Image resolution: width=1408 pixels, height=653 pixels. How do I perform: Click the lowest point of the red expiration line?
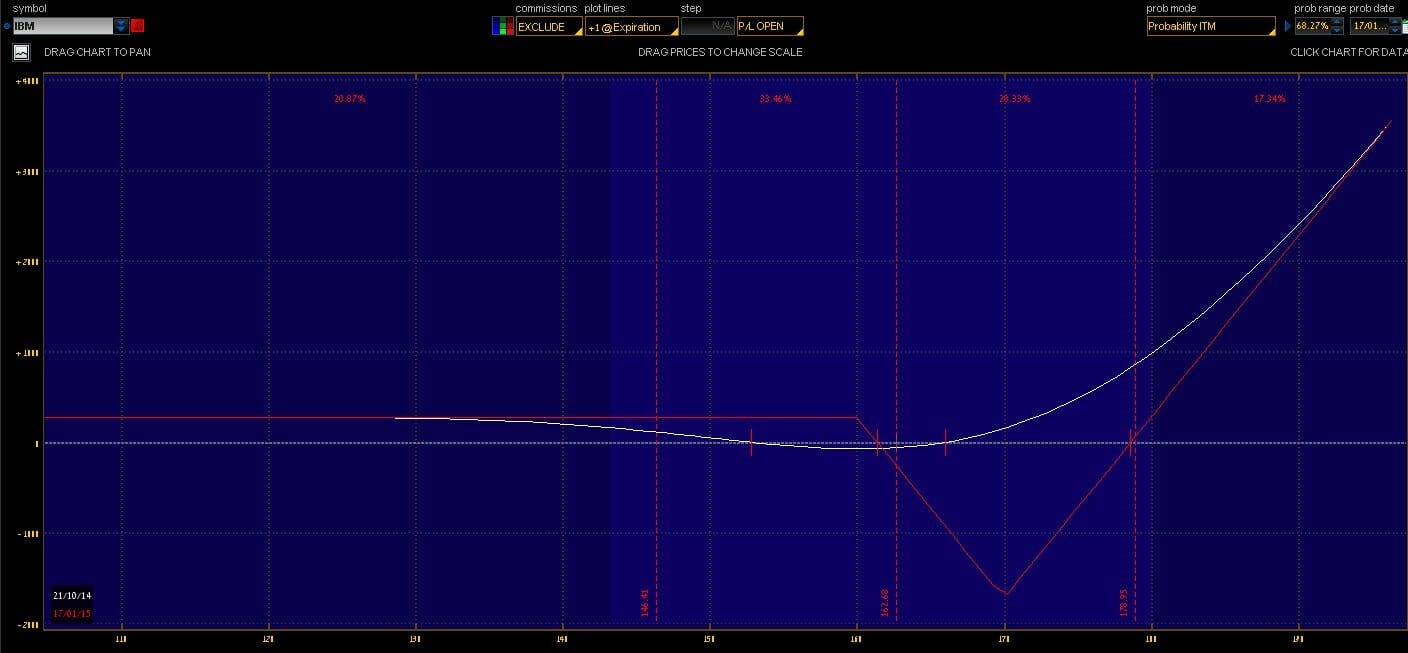(x=1006, y=594)
